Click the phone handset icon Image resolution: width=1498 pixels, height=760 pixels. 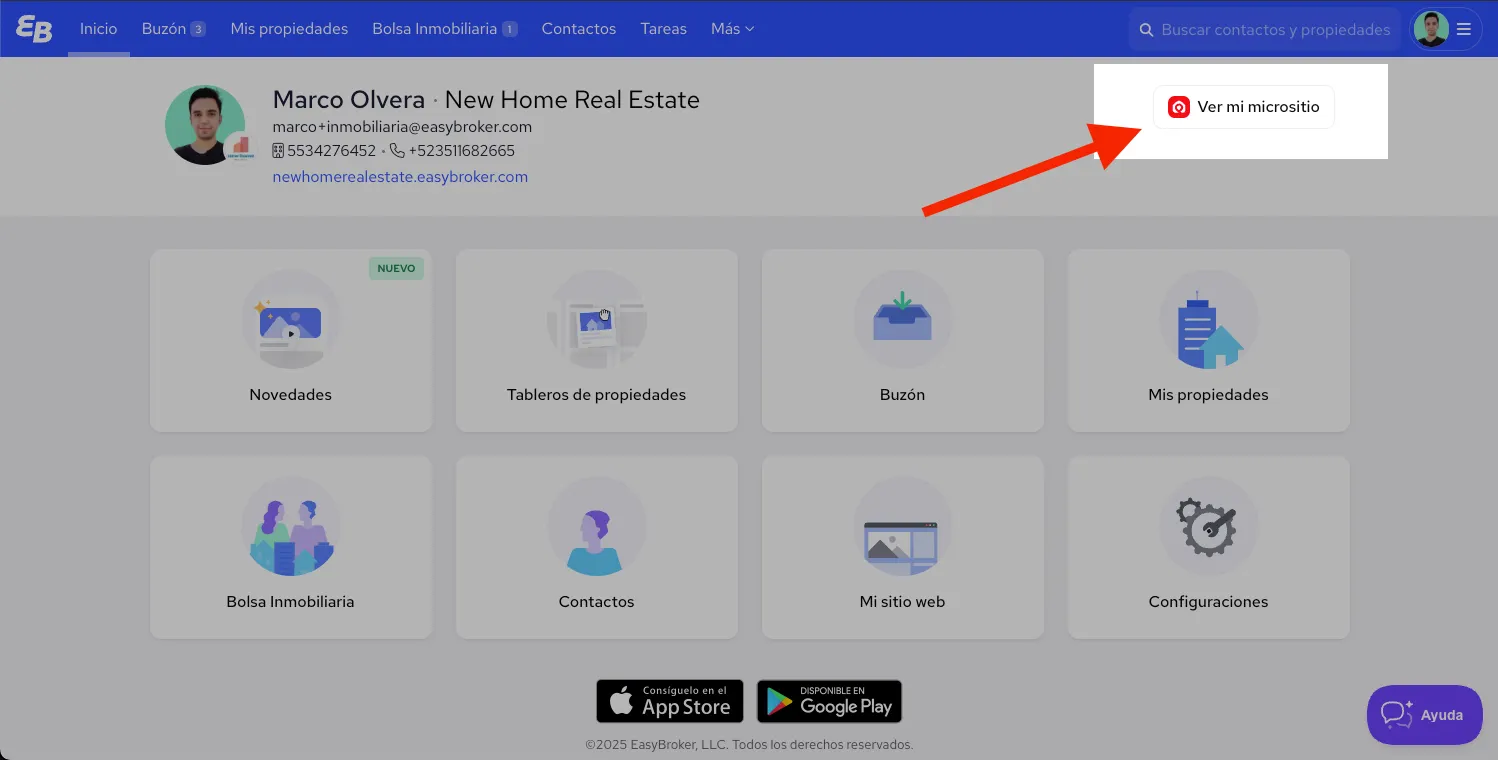pyautogui.click(x=397, y=151)
